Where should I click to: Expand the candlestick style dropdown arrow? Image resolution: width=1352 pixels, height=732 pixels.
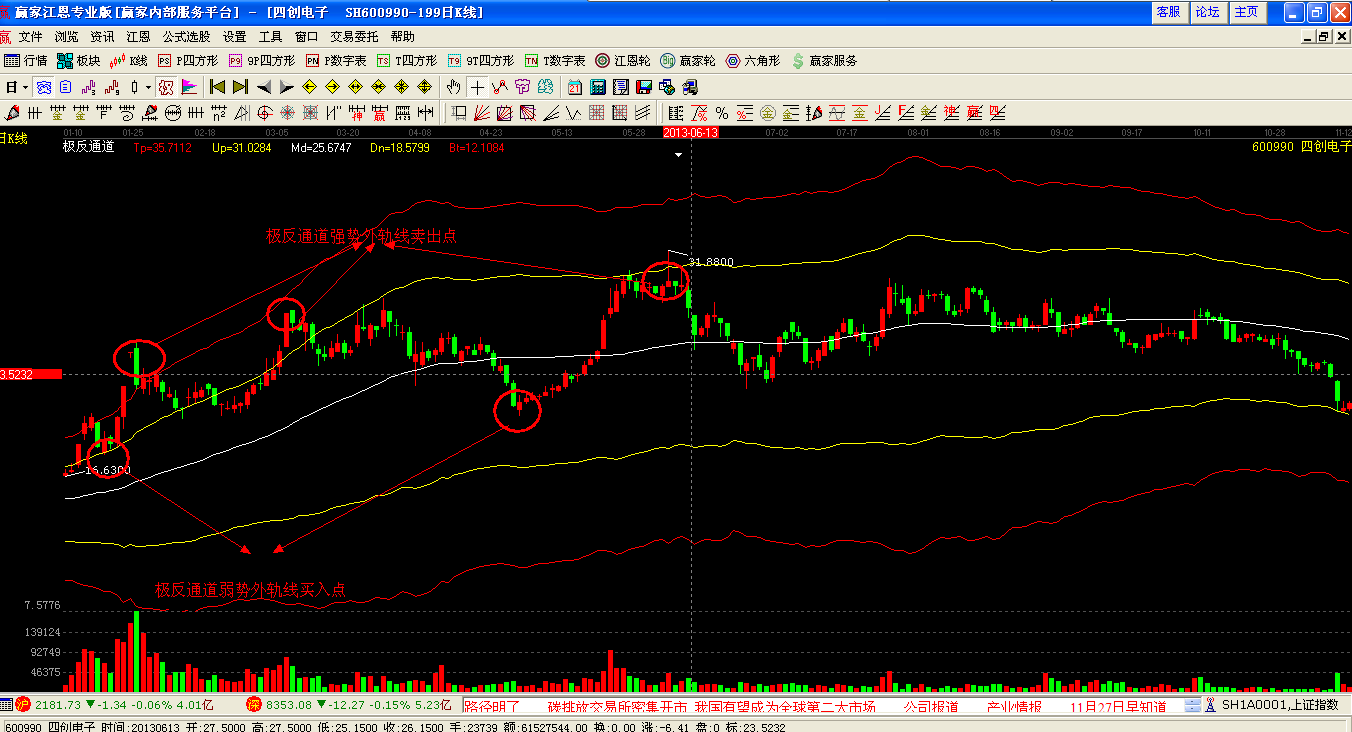148,87
